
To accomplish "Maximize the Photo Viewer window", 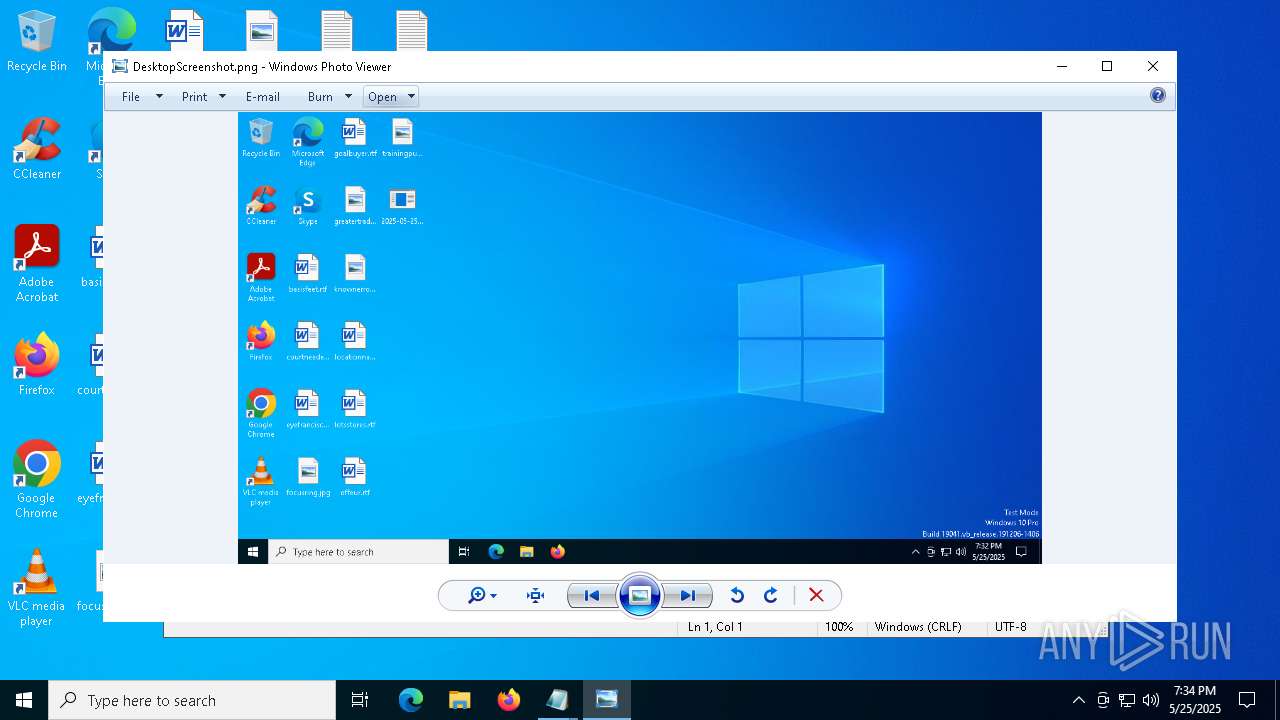I will (1107, 66).
